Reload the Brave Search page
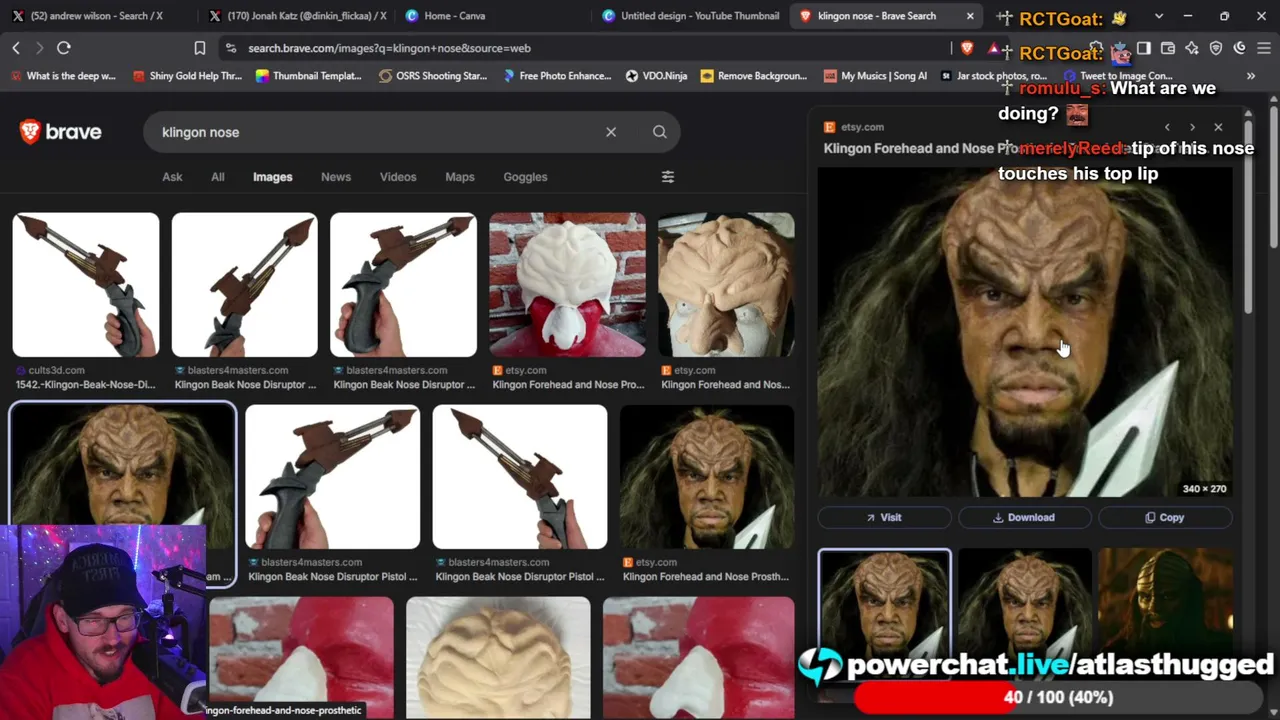The width and height of the screenshot is (1280, 720). click(64, 48)
